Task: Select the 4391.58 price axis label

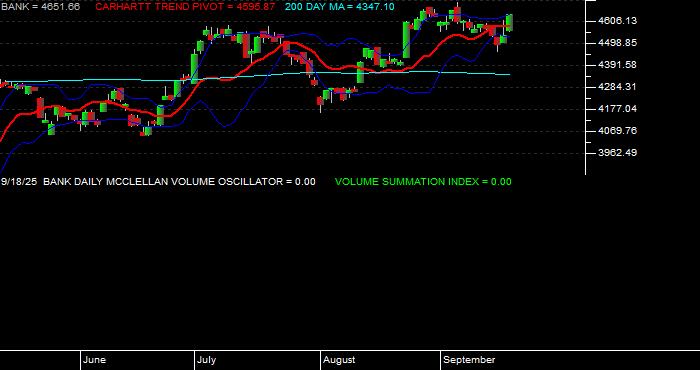Action: 617,65
